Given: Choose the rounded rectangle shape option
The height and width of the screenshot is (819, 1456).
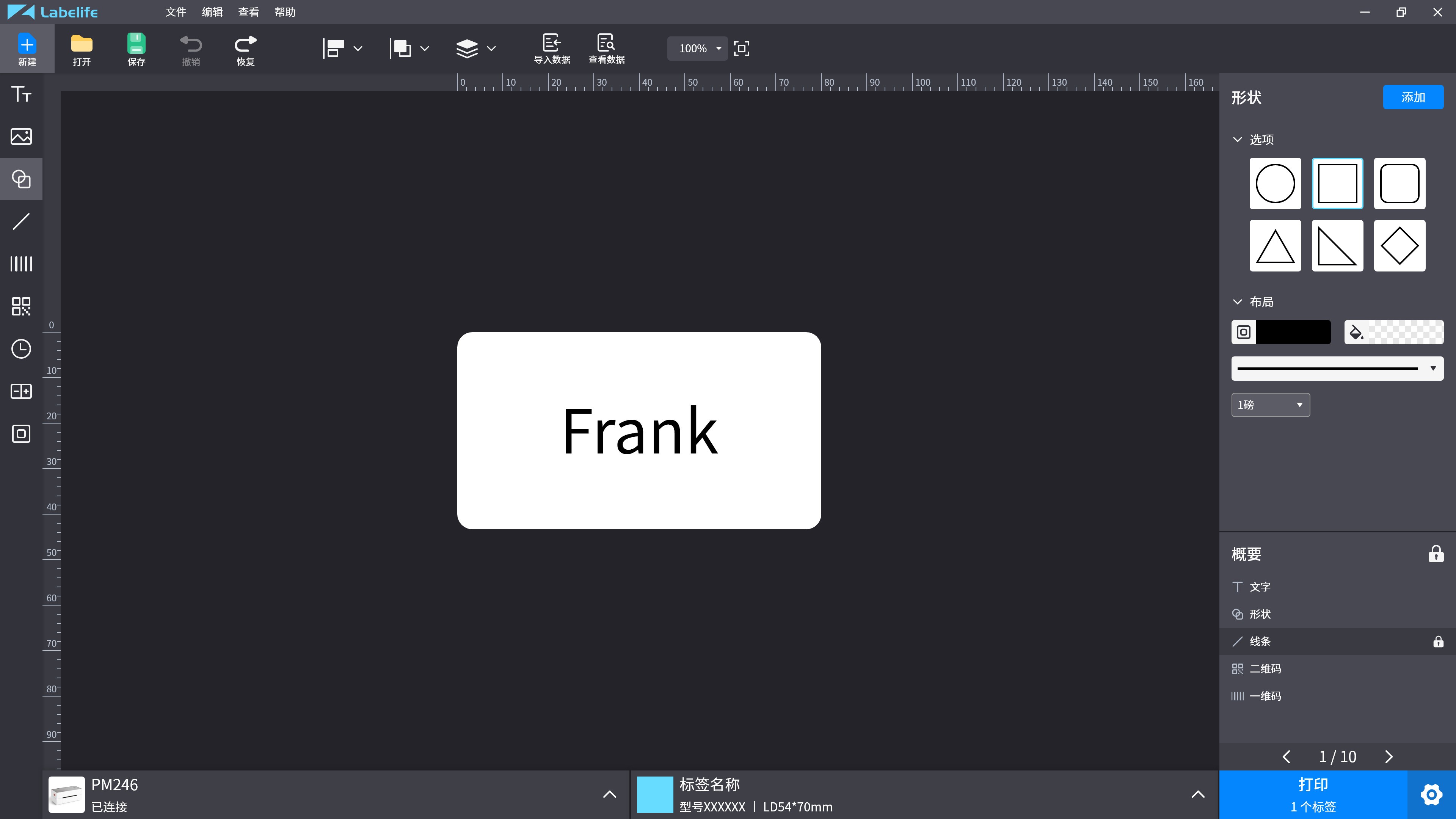Looking at the screenshot, I should coord(1400,183).
